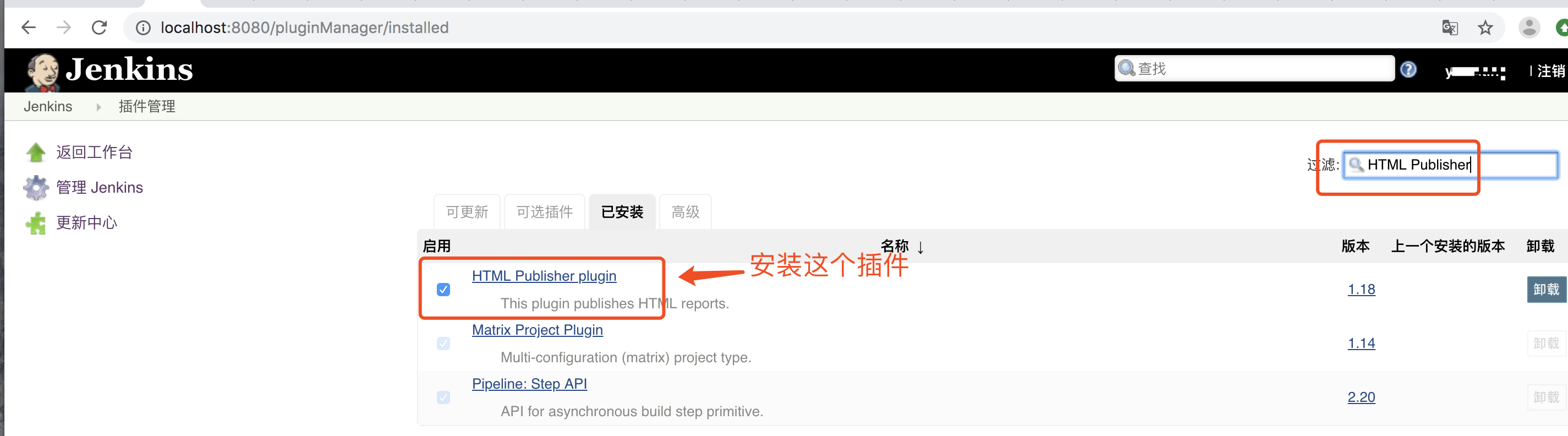Reload the page with the refresh icon

click(99, 28)
